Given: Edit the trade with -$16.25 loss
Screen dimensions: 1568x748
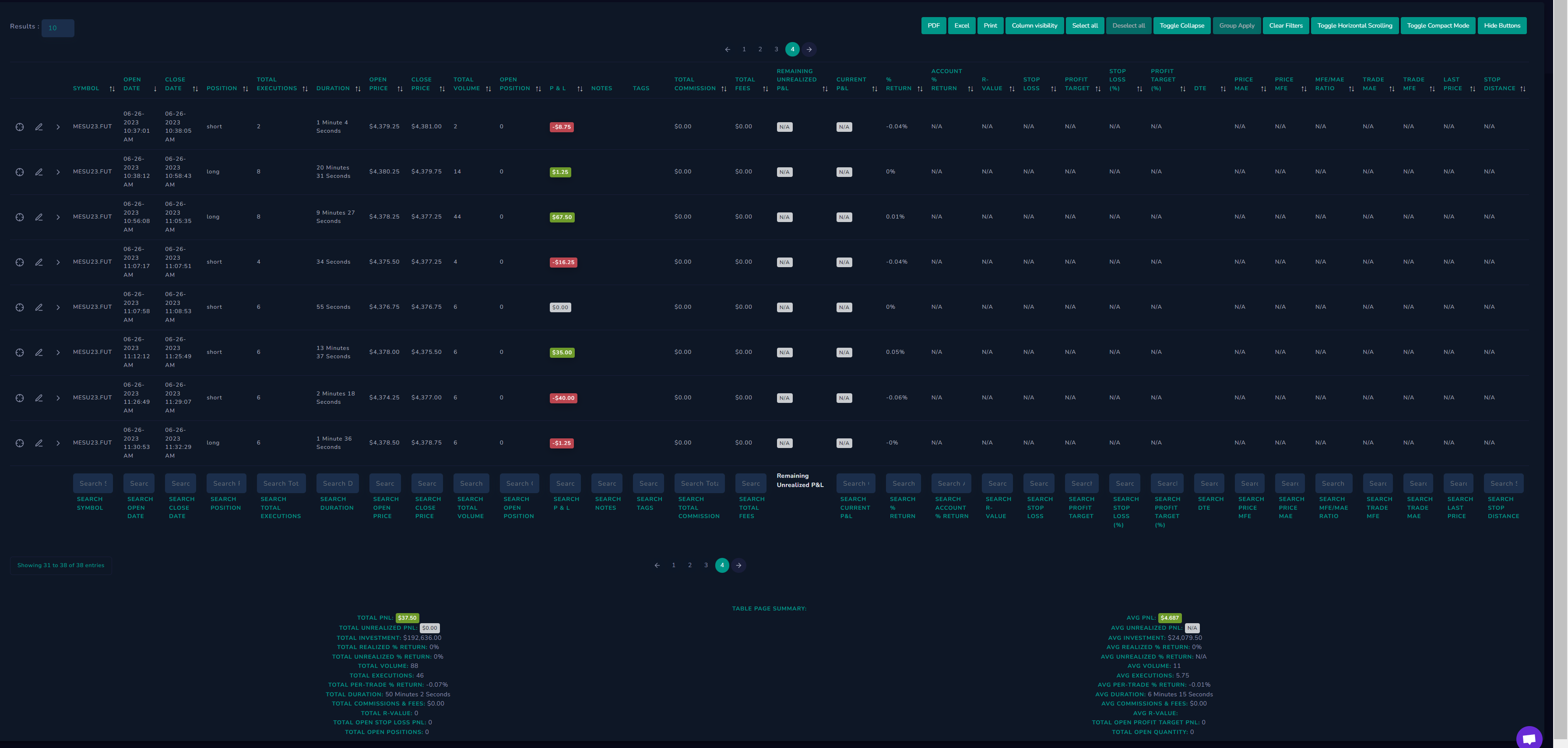Looking at the screenshot, I should (x=39, y=262).
